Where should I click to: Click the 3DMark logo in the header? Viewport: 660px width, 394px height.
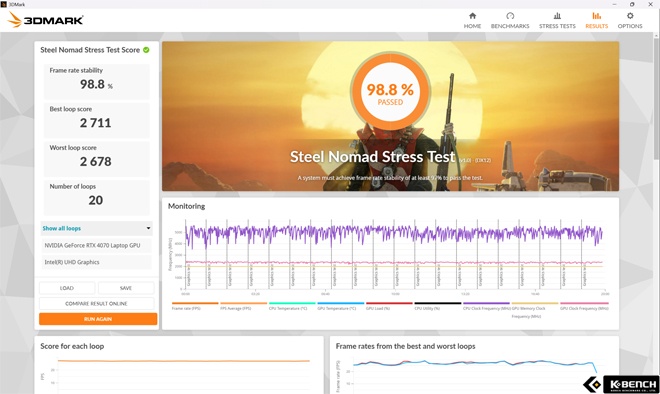45,20
